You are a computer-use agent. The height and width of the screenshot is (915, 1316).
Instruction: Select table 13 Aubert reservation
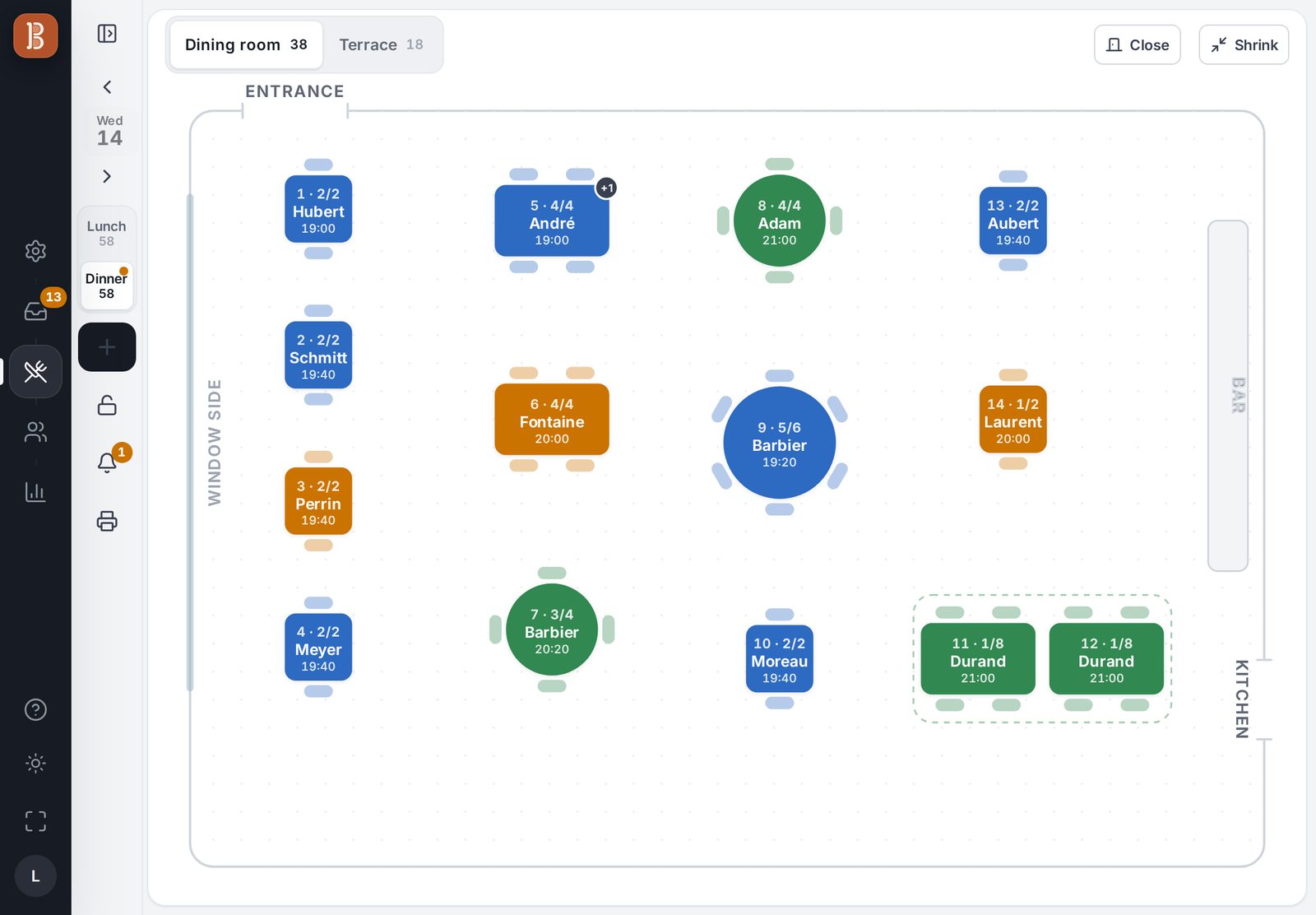coord(1013,221)
